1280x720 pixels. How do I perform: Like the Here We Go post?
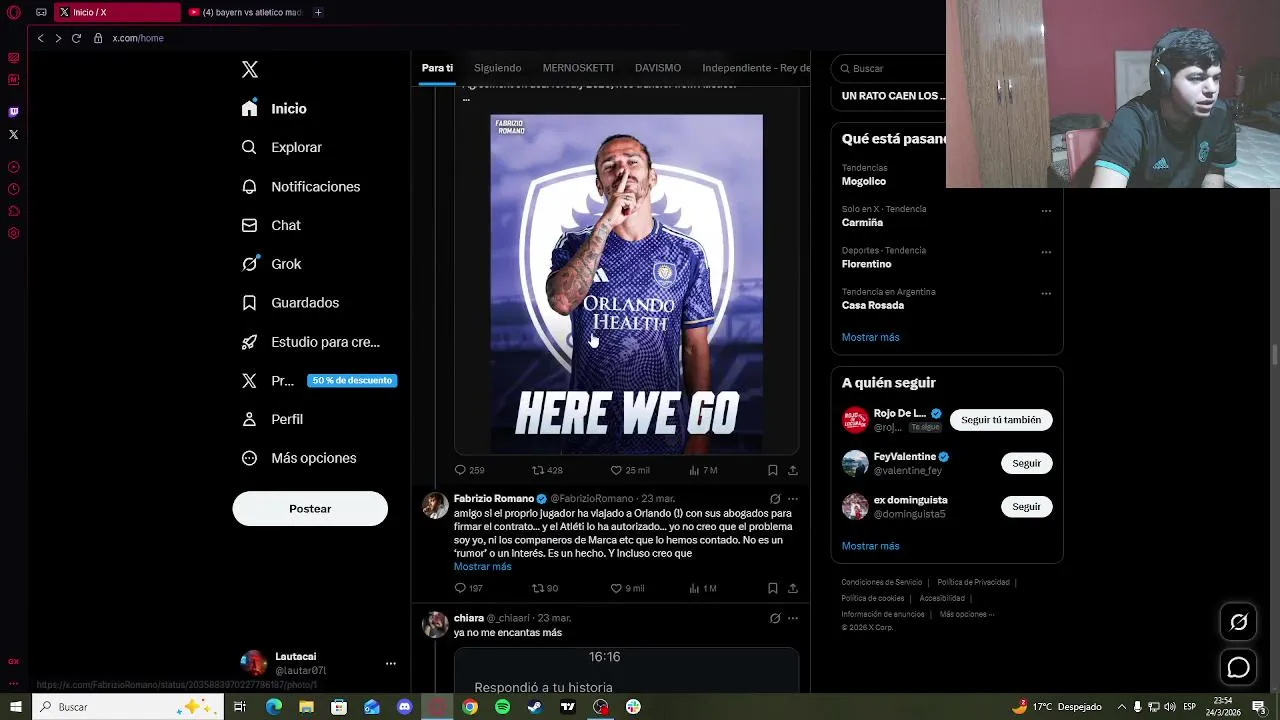630,470
